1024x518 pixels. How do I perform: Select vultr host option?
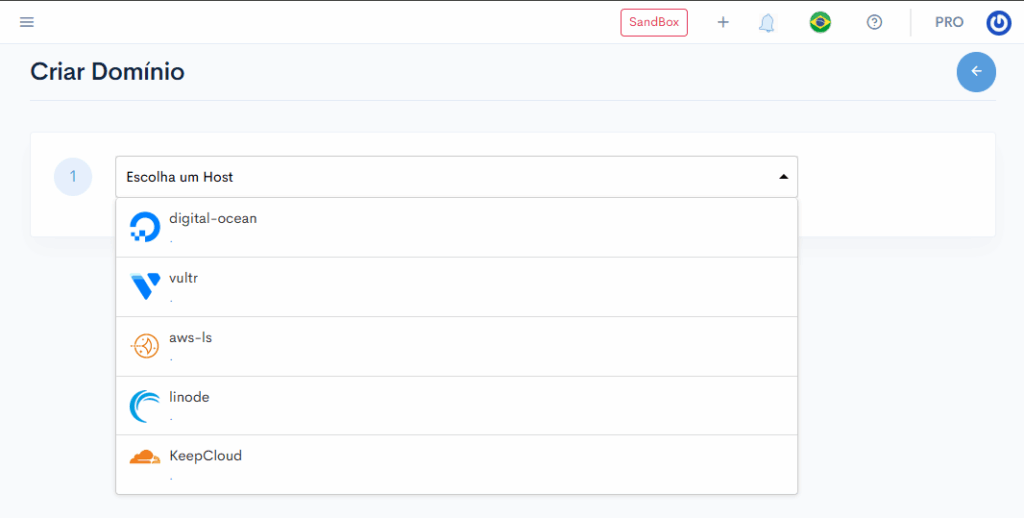[456, 287]
